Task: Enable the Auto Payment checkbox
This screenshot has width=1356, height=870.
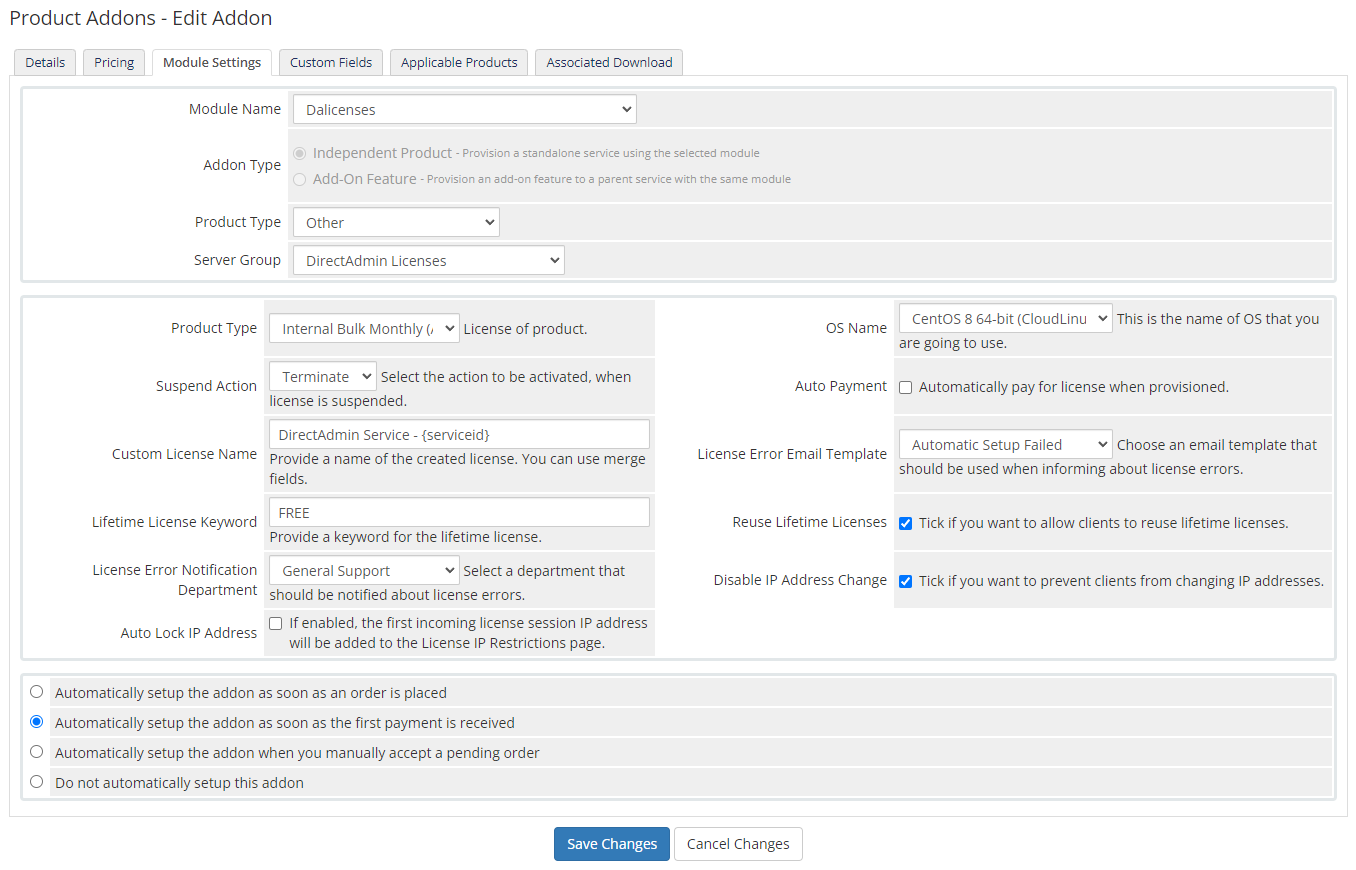Action: [905, 387]
